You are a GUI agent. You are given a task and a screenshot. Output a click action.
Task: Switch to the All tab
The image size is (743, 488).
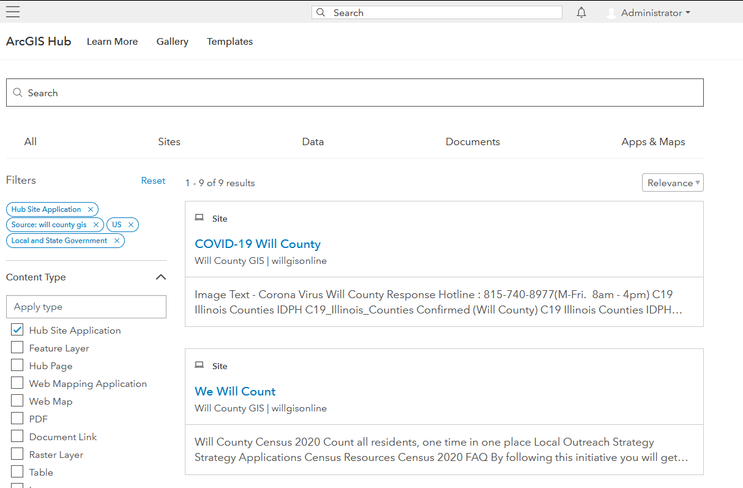pyautogui.click(x=30, y=142)
